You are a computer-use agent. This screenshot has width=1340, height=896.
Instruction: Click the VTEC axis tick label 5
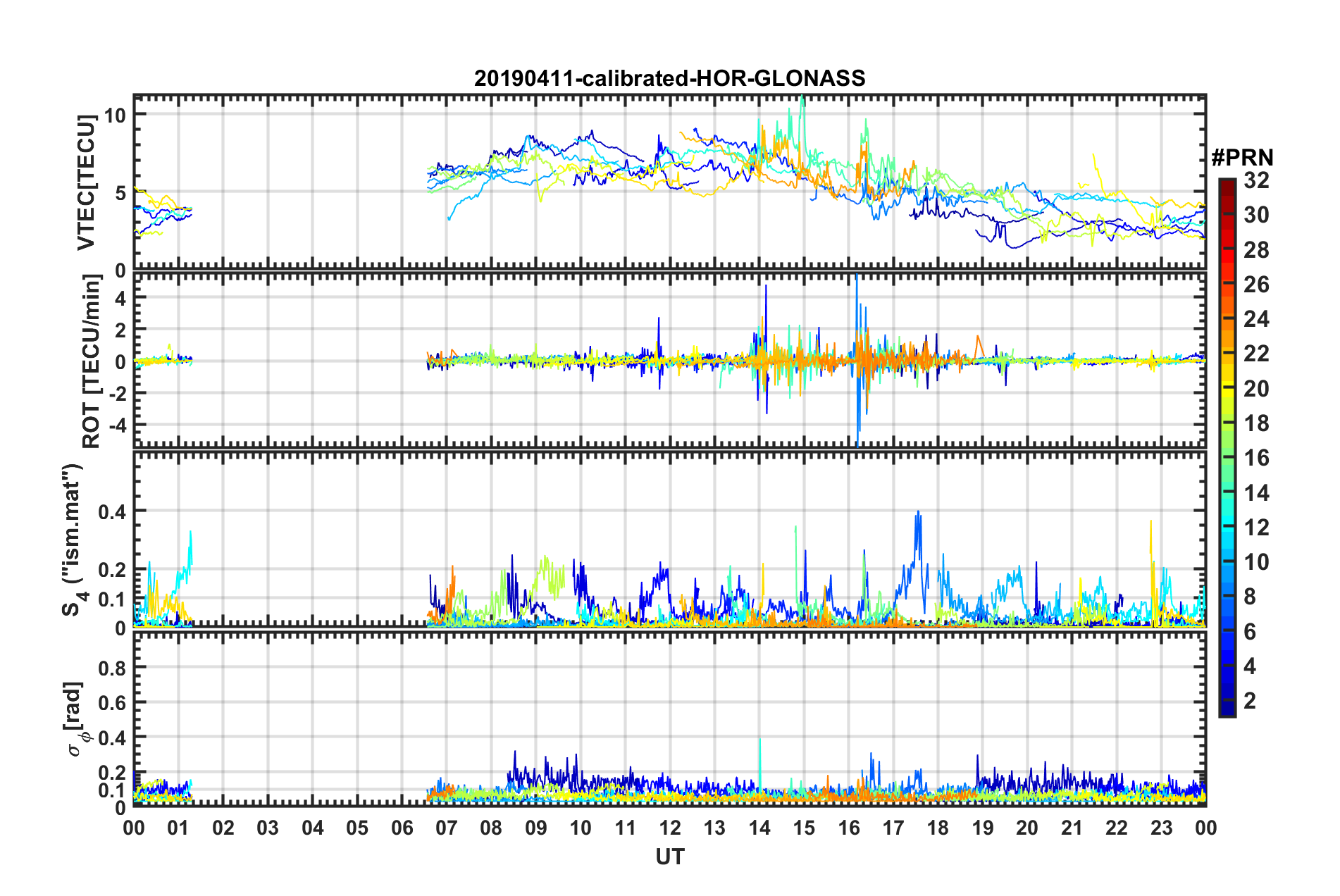coord(120,193)
